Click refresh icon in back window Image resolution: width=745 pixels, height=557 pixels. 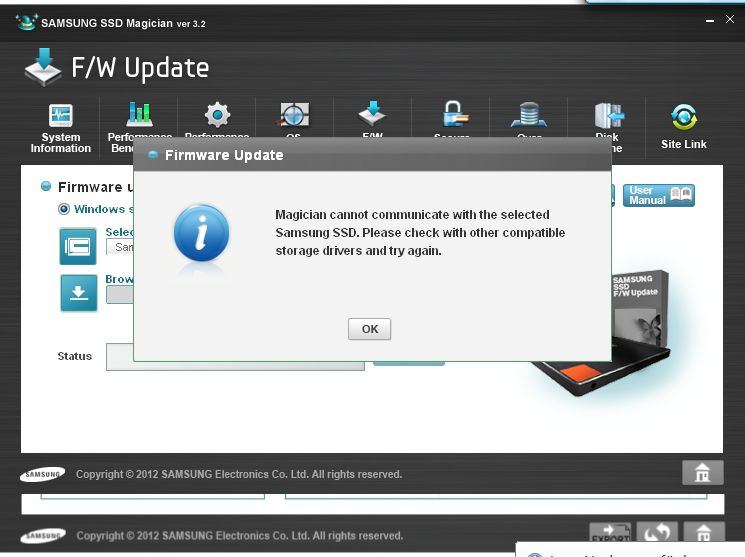tap(657, 532)
